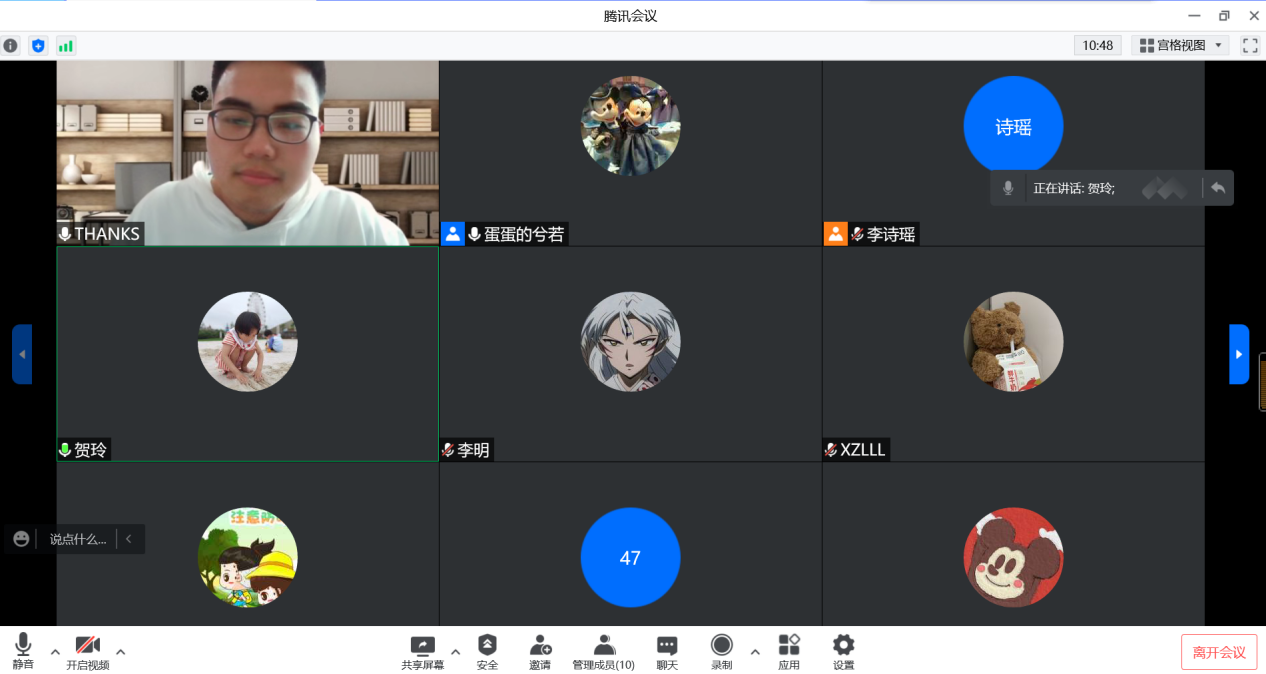Expand share options arrow beside 共享屏幕
Image resolution: width=1266 pixels, height=674 pixels.
click(x=455, y=652)
